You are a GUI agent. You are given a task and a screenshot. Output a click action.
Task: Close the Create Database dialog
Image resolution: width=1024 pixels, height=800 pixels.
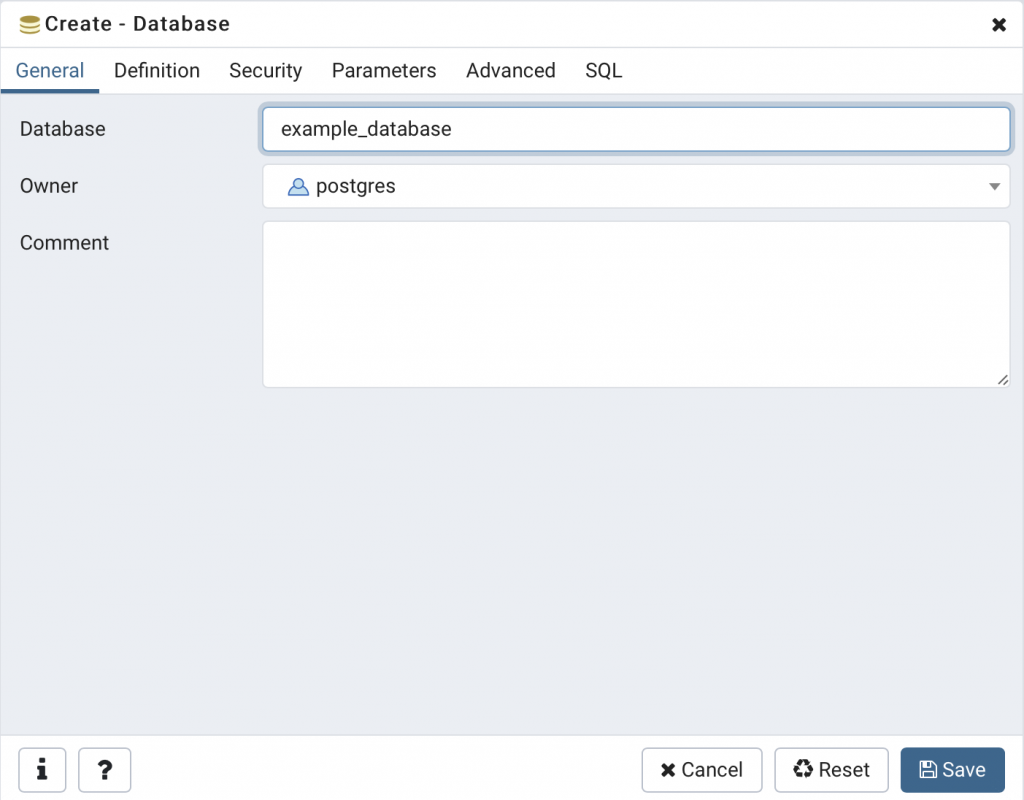pyautogui.click(x=999, y=25)
